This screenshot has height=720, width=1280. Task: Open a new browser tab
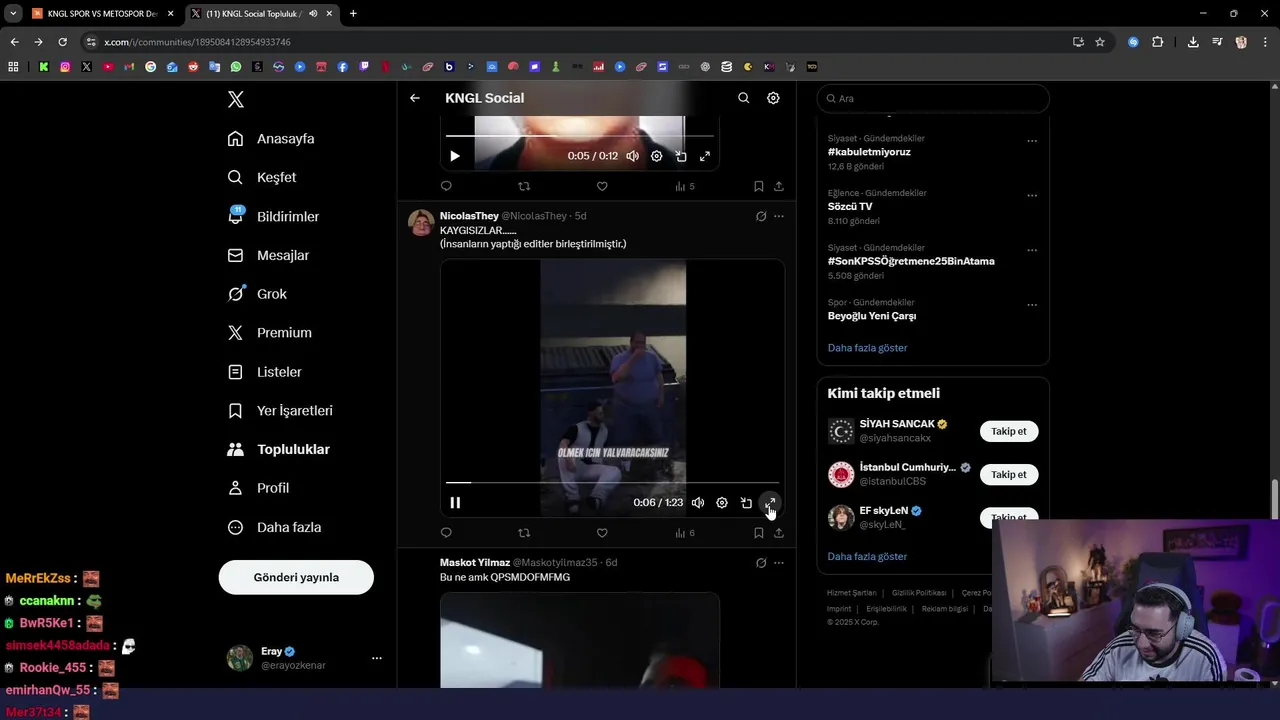point(353,13)
